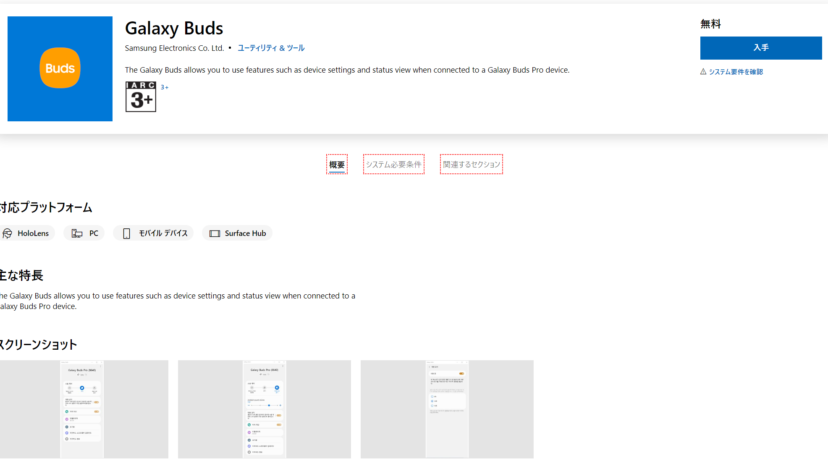This screenshot has width=828, height=466.
Task: Click the warning icon beside システム要件を確認
Action: [x=703, y=72]
